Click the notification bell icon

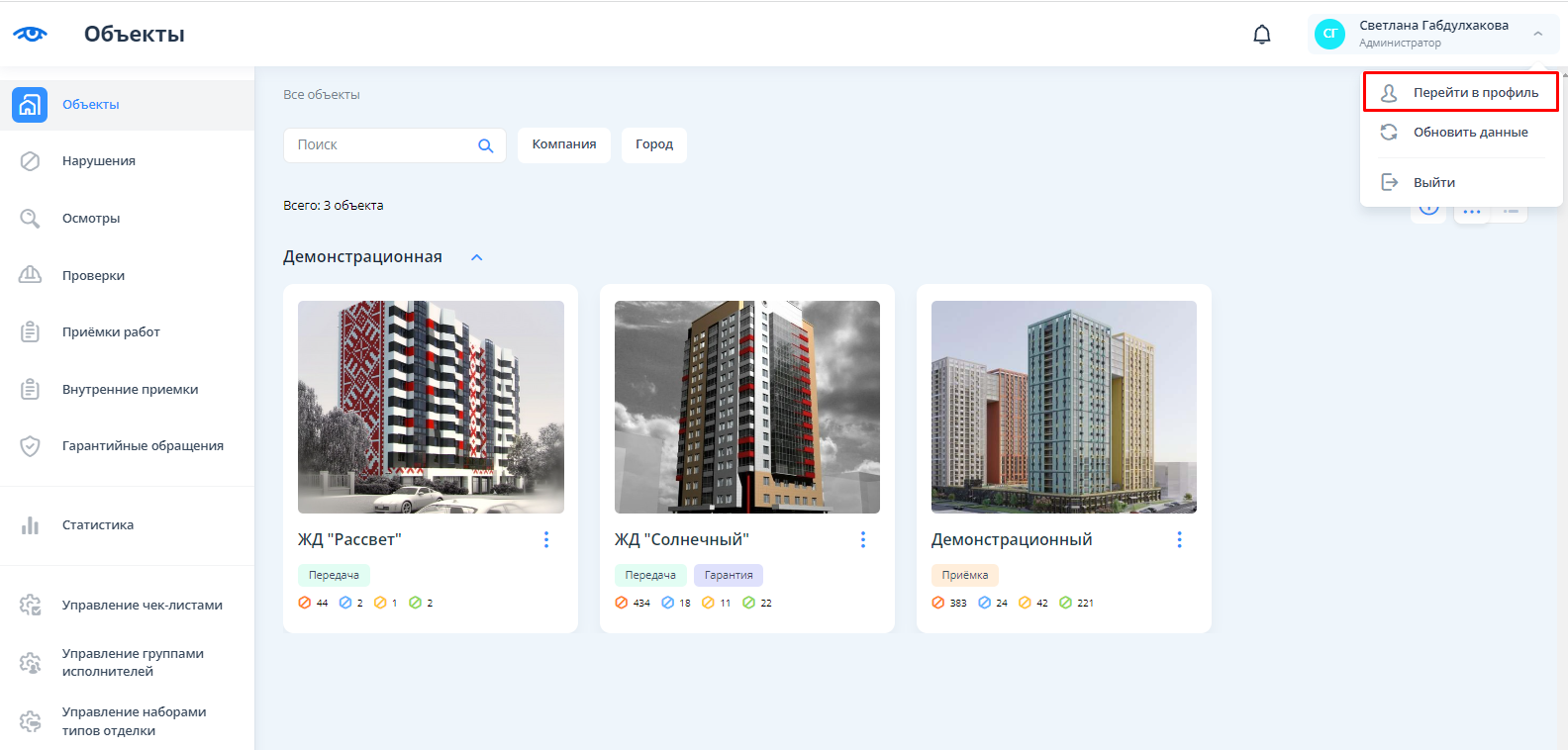[x=1261, y=35]
